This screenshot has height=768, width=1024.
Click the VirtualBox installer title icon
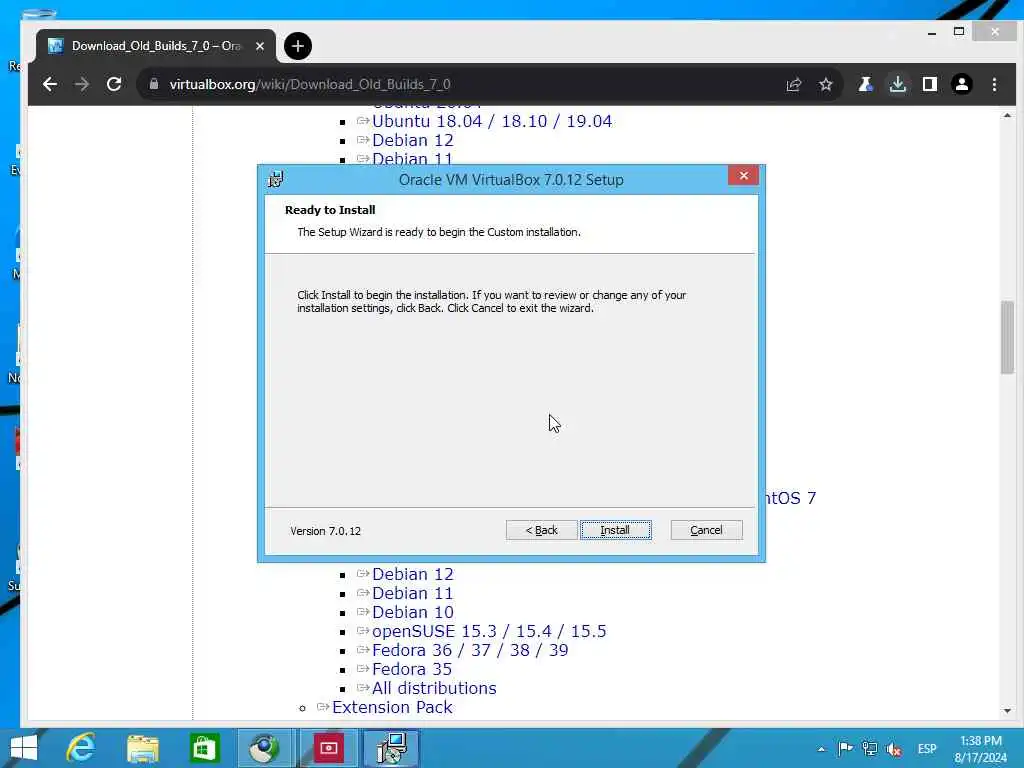(x=276, y=179)
